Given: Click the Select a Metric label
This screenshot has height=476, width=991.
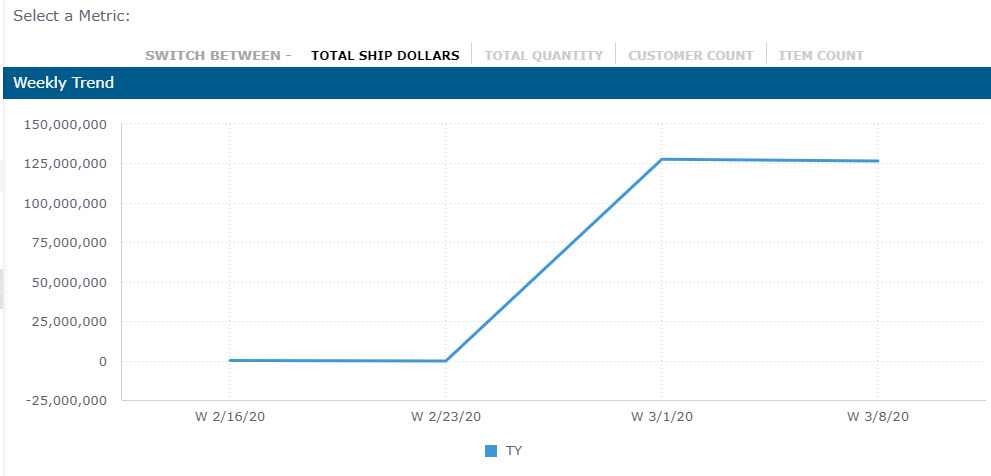Looking at the screenshot, I should [71, 17].
